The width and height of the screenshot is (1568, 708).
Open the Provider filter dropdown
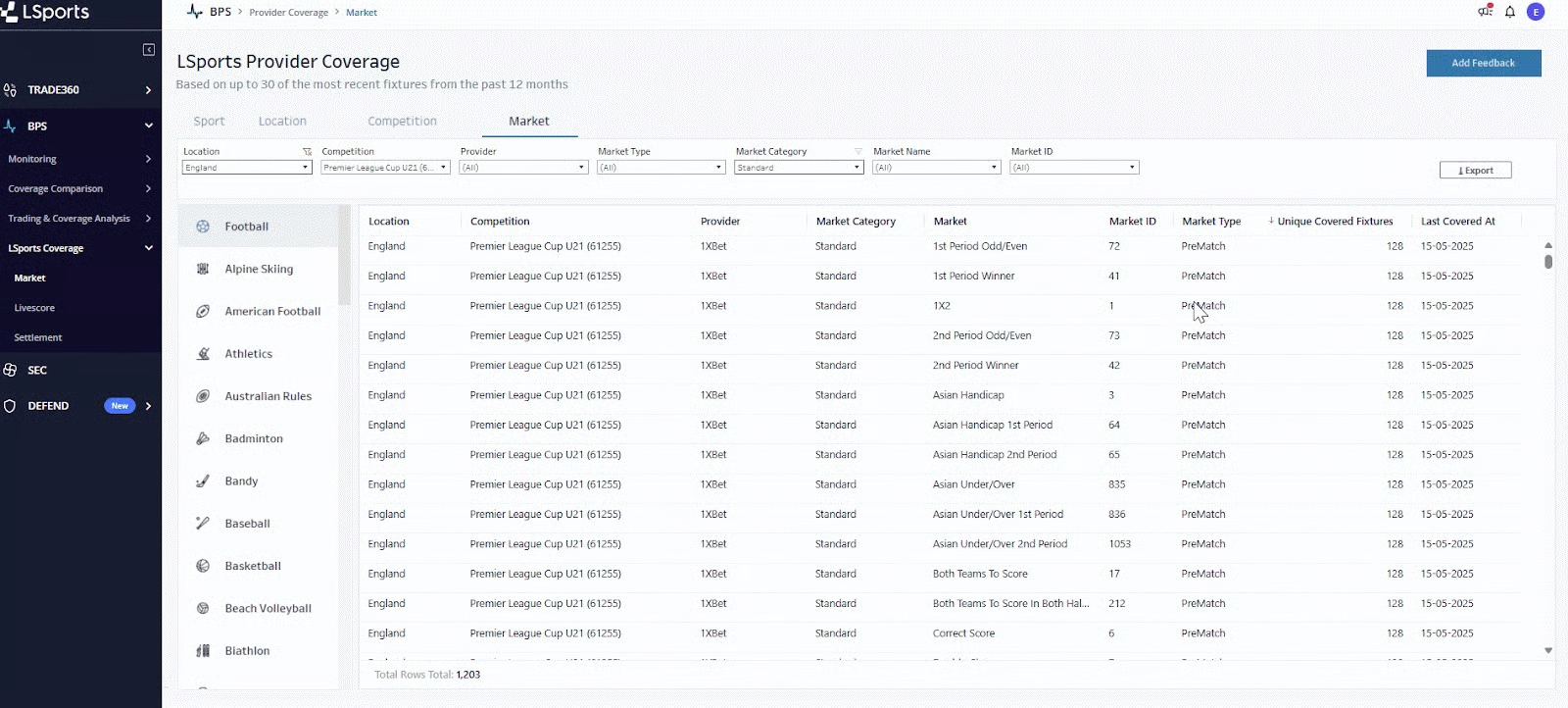[x=523, y=168]
